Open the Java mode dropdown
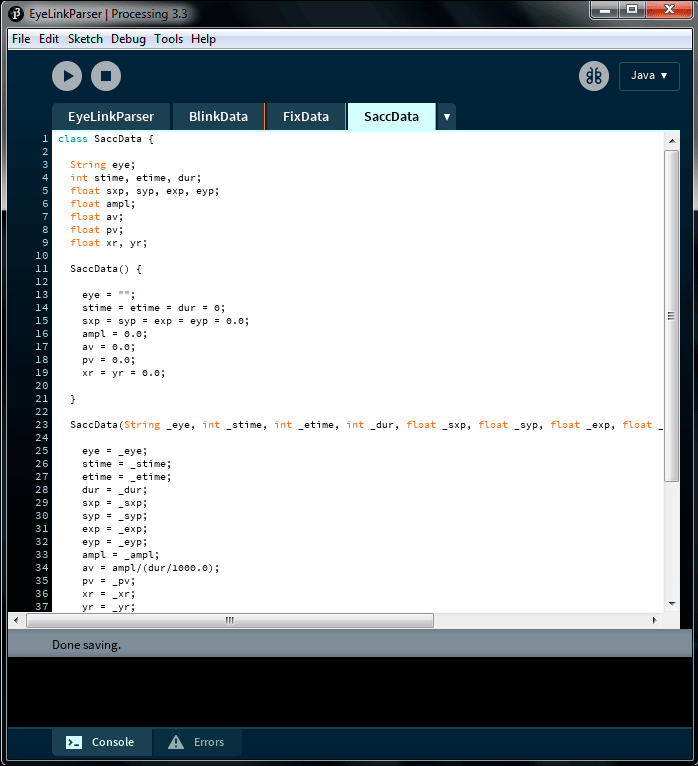The width and height of the screenshot is (698, 766). point(649,76)
